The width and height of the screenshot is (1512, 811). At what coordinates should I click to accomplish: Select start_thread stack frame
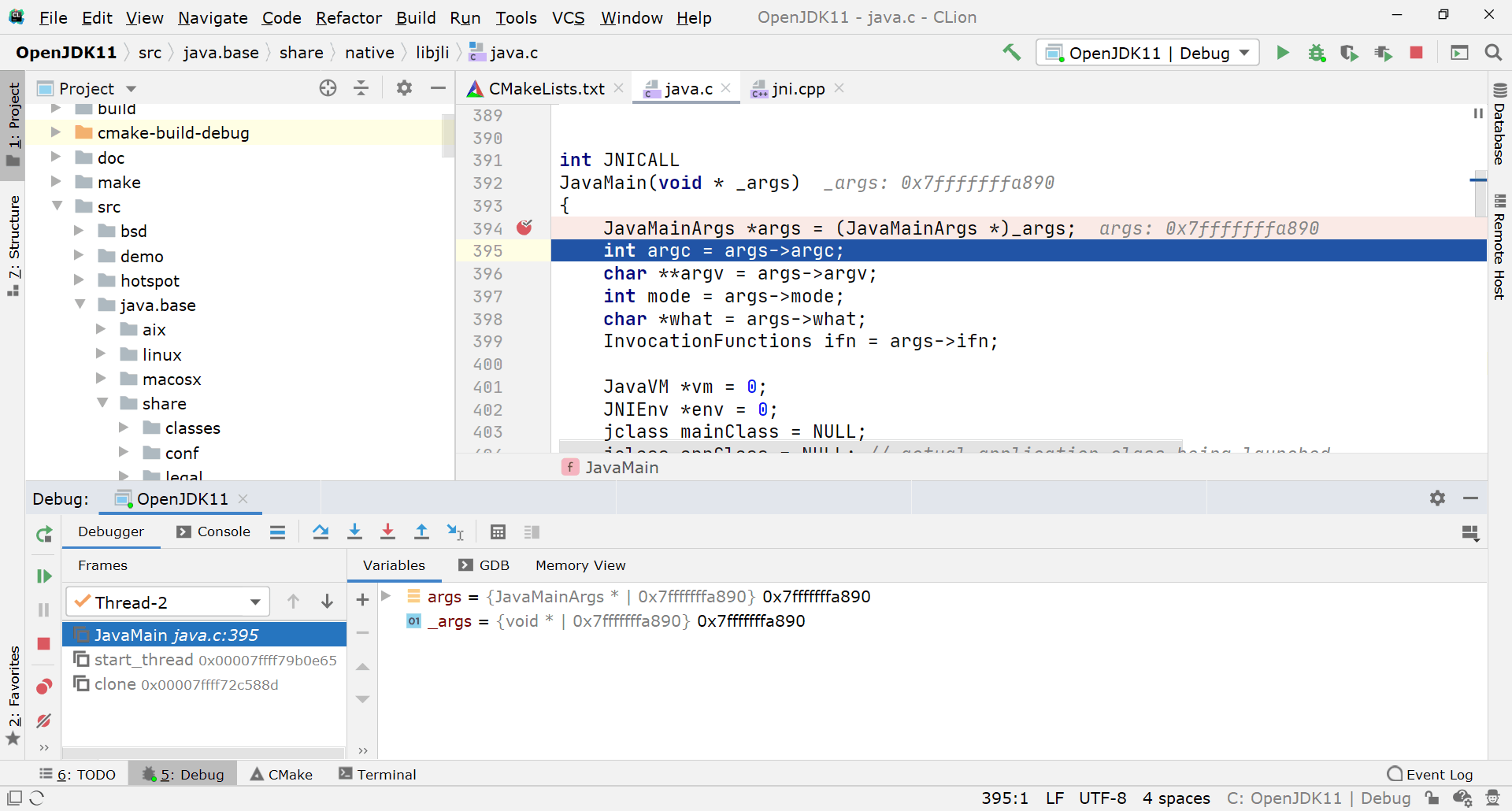pyautogui.click(x=205, y=660)
